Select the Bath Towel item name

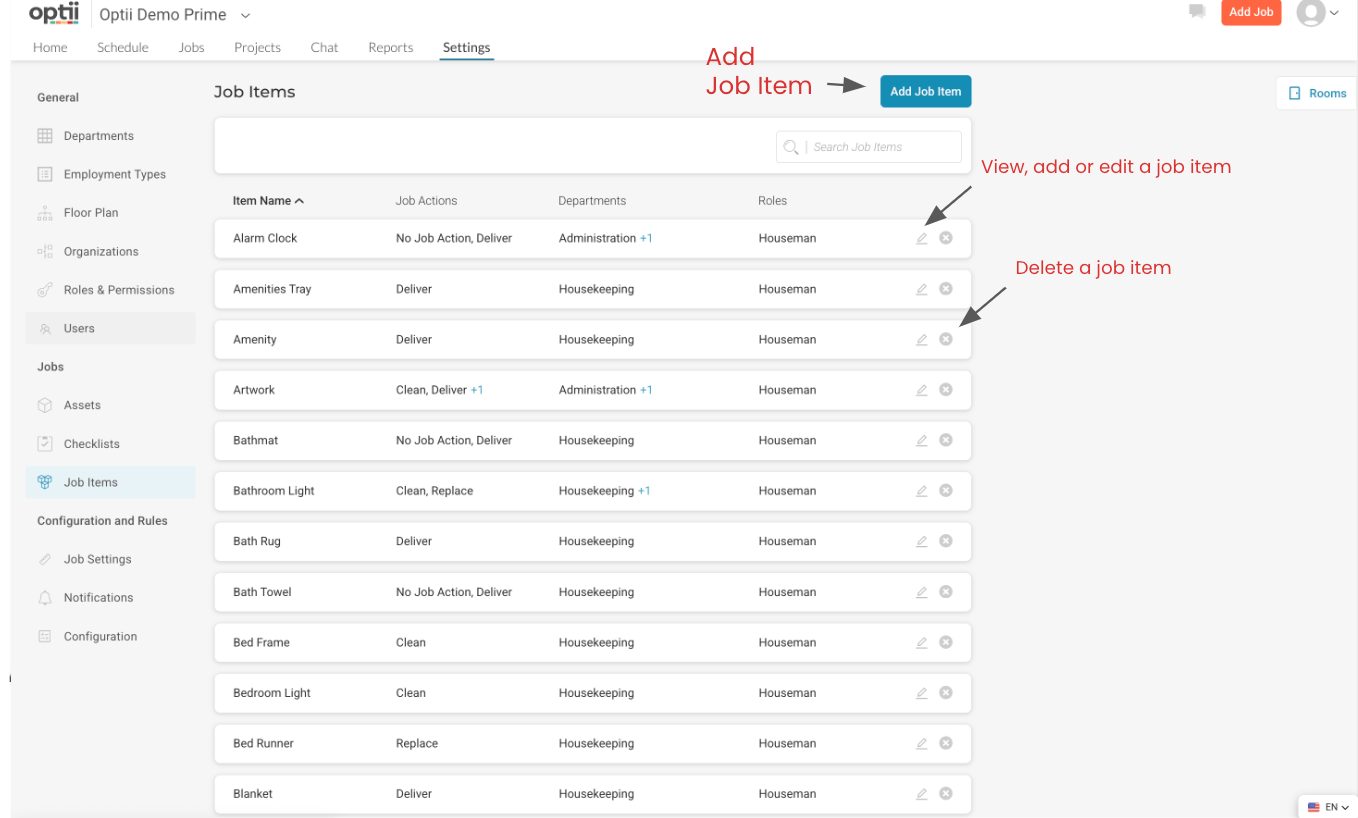[x=262, y=592]
